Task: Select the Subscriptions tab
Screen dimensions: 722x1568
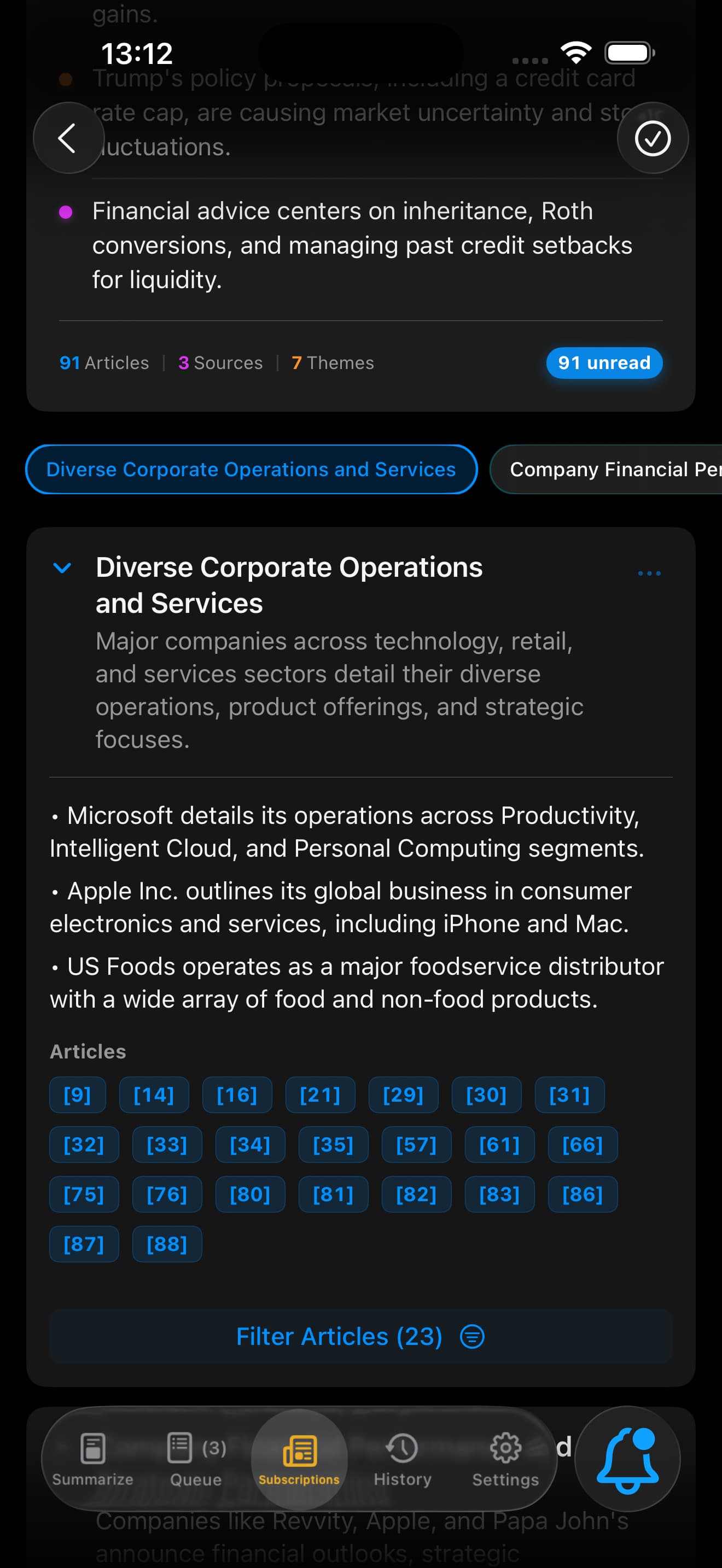Action: pos(299,1459)
